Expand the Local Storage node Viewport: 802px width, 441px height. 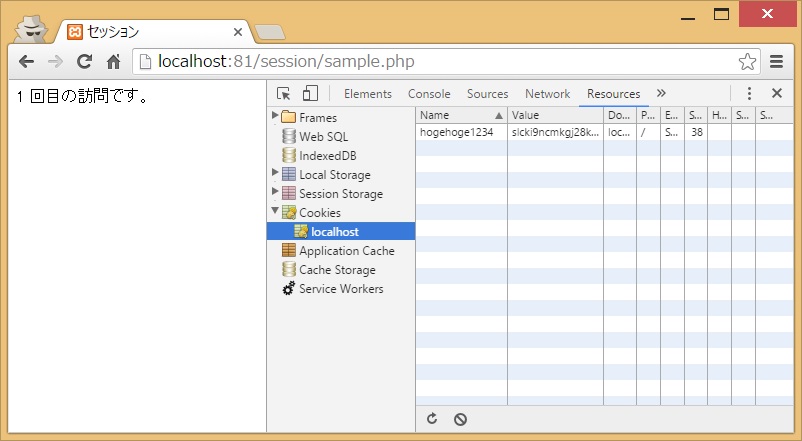click(x=275, y=172)
